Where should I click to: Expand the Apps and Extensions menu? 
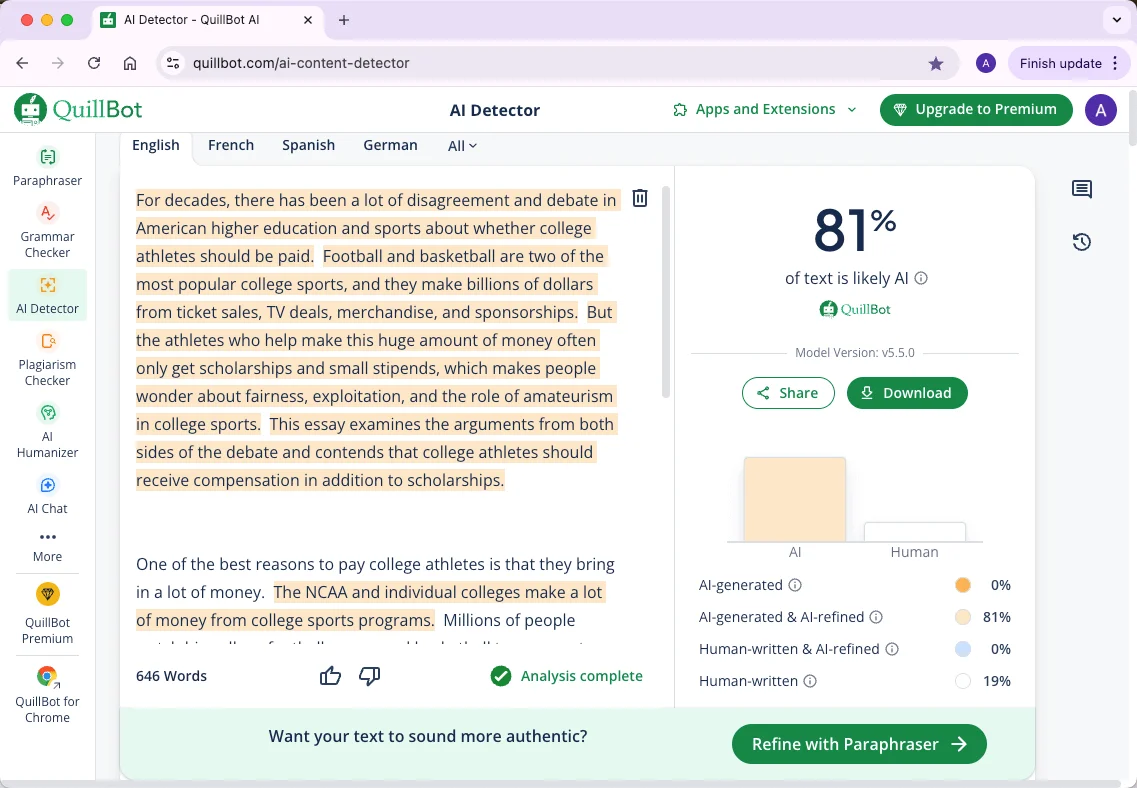point(765,109)
